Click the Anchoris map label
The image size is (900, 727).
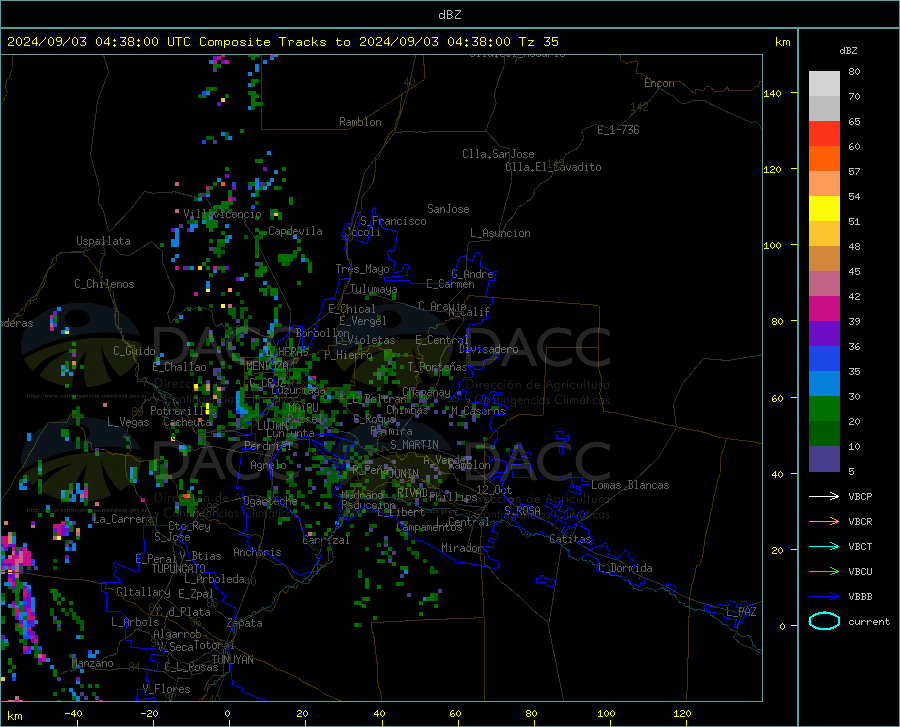(x=257, y=552)
